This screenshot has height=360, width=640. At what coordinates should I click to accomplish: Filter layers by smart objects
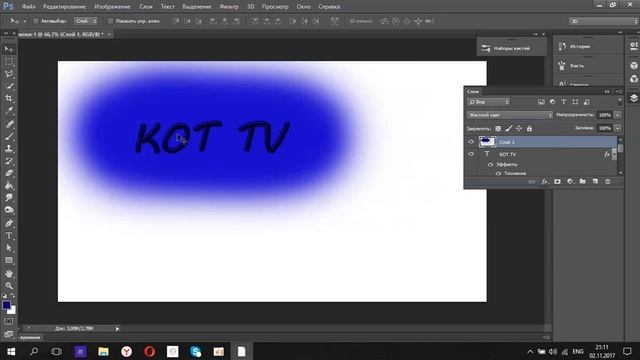587,102
